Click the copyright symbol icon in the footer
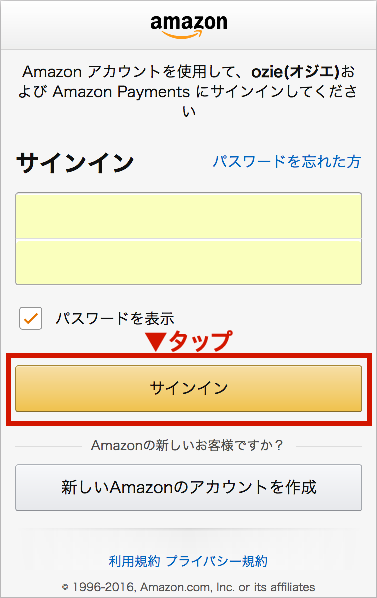 click(65, 587)
